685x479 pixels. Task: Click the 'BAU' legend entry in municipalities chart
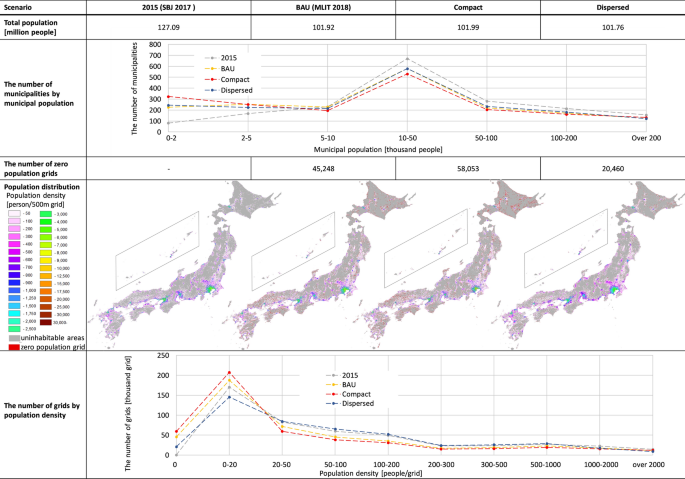click(x=221, y=69)
